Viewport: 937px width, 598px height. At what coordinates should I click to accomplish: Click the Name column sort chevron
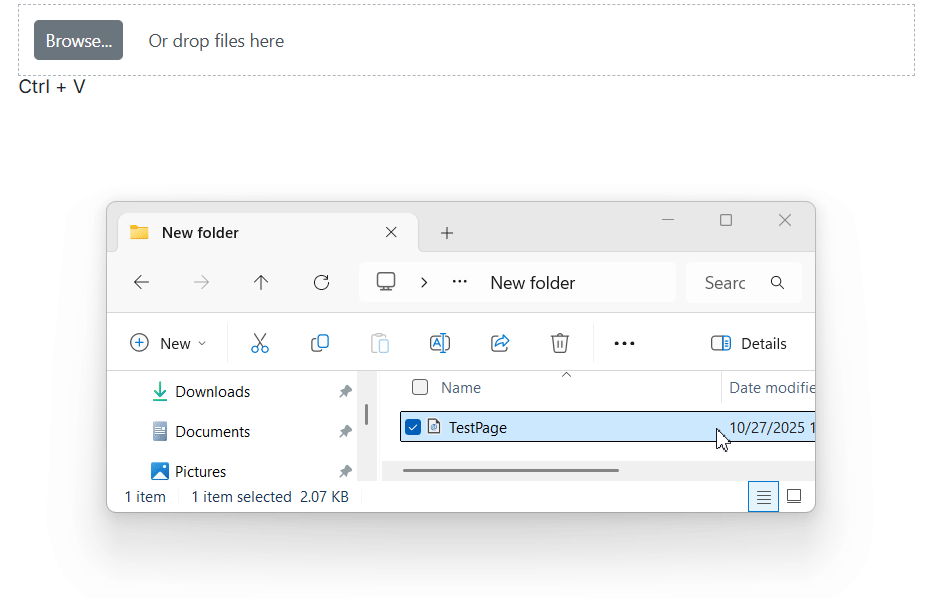(566, 373)
